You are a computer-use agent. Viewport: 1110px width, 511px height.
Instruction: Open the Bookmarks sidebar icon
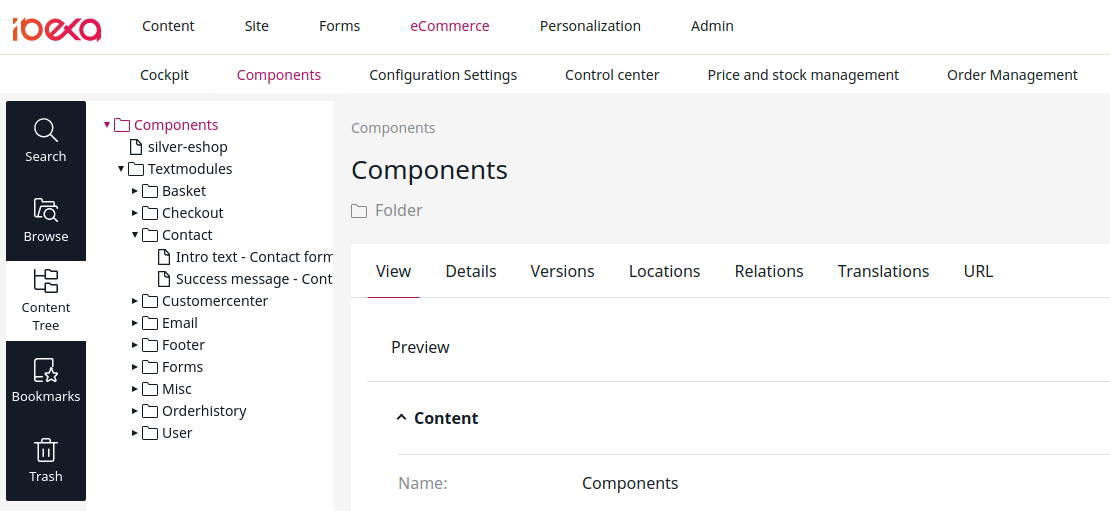click(x=45, y=370)
